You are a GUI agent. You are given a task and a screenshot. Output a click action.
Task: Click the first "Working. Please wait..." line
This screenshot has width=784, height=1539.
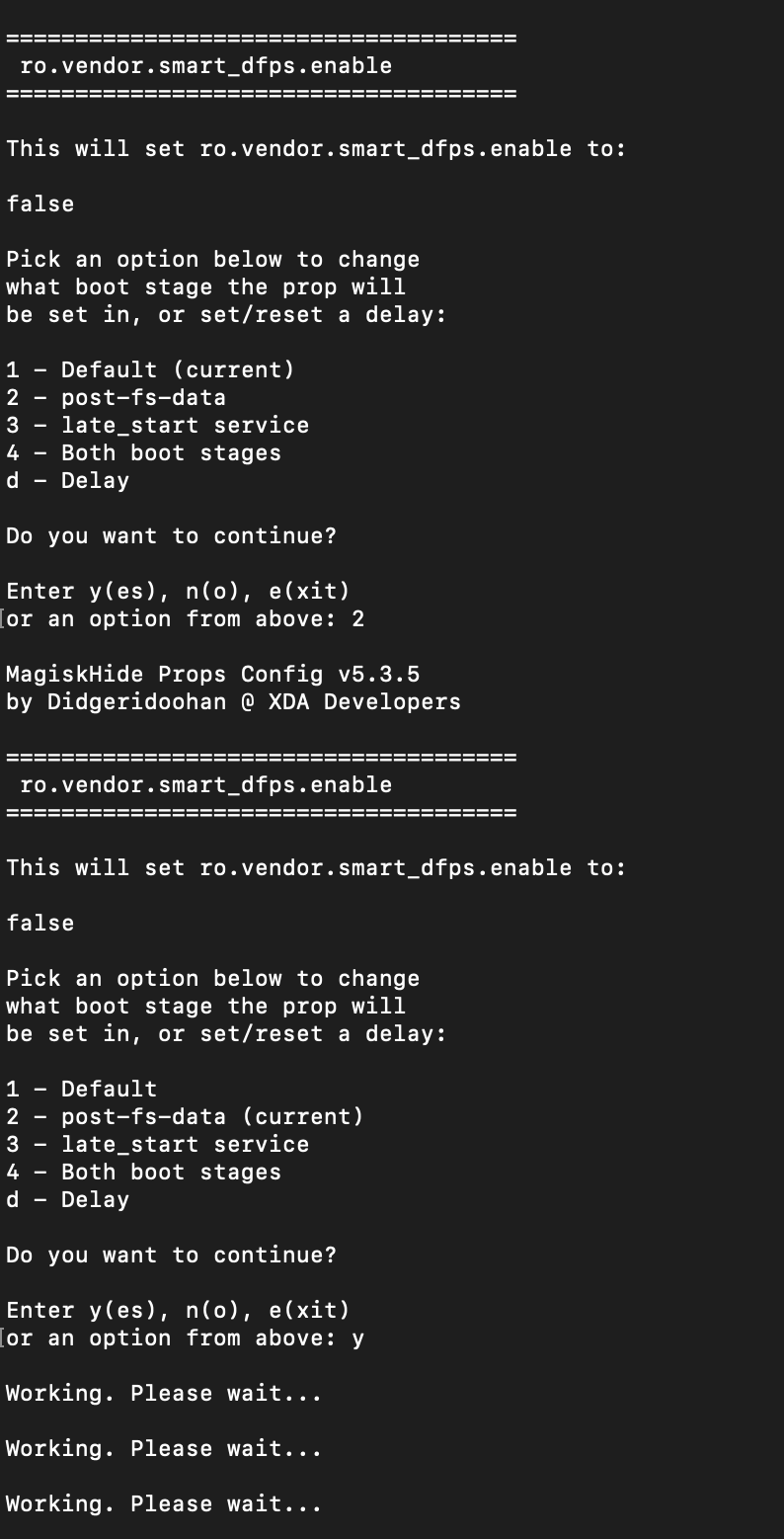click(x=164, y=1394)
